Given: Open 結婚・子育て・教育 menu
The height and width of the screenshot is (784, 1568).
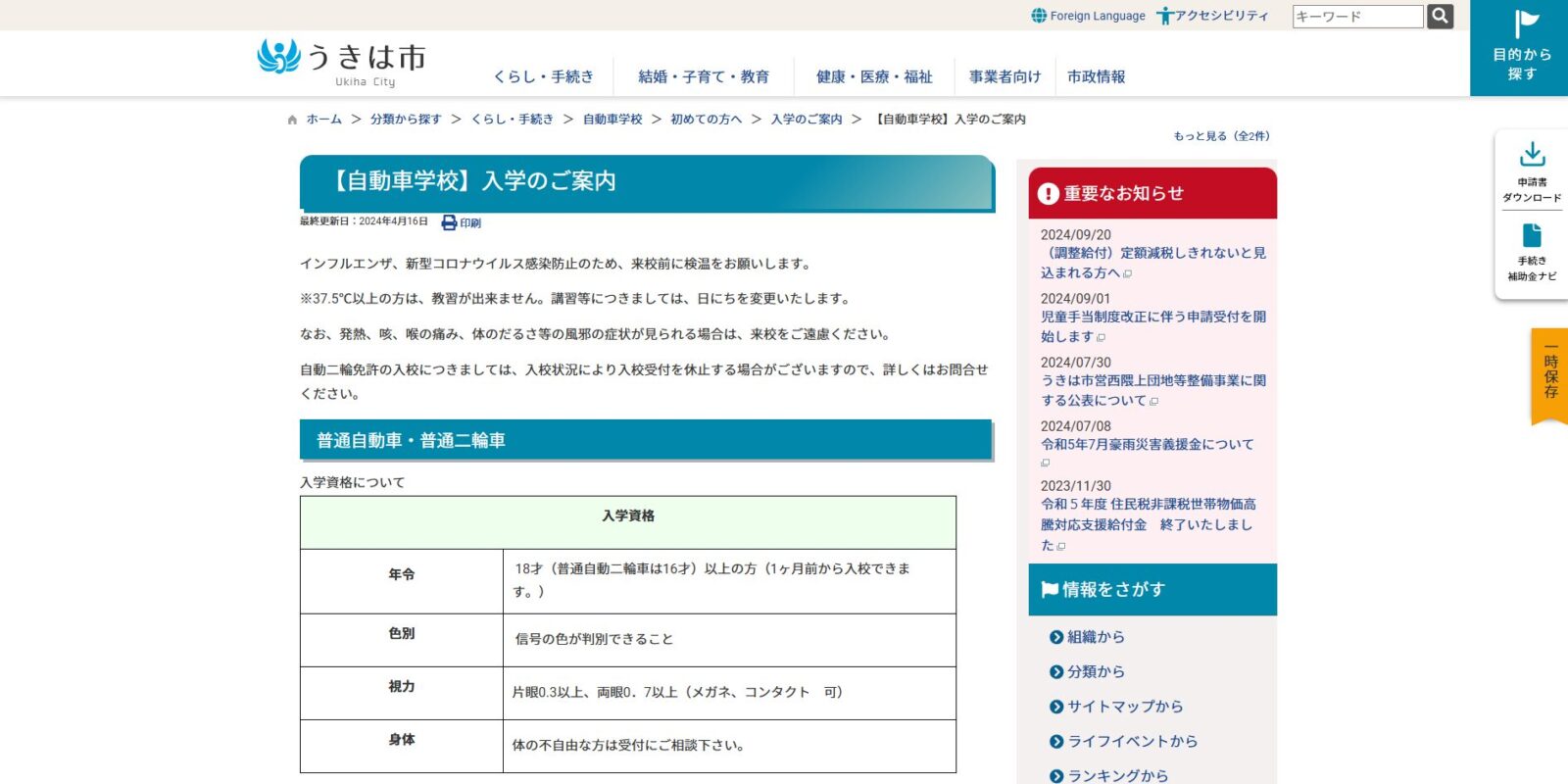Looking at the screenshot, I should [x=703, y=76].
